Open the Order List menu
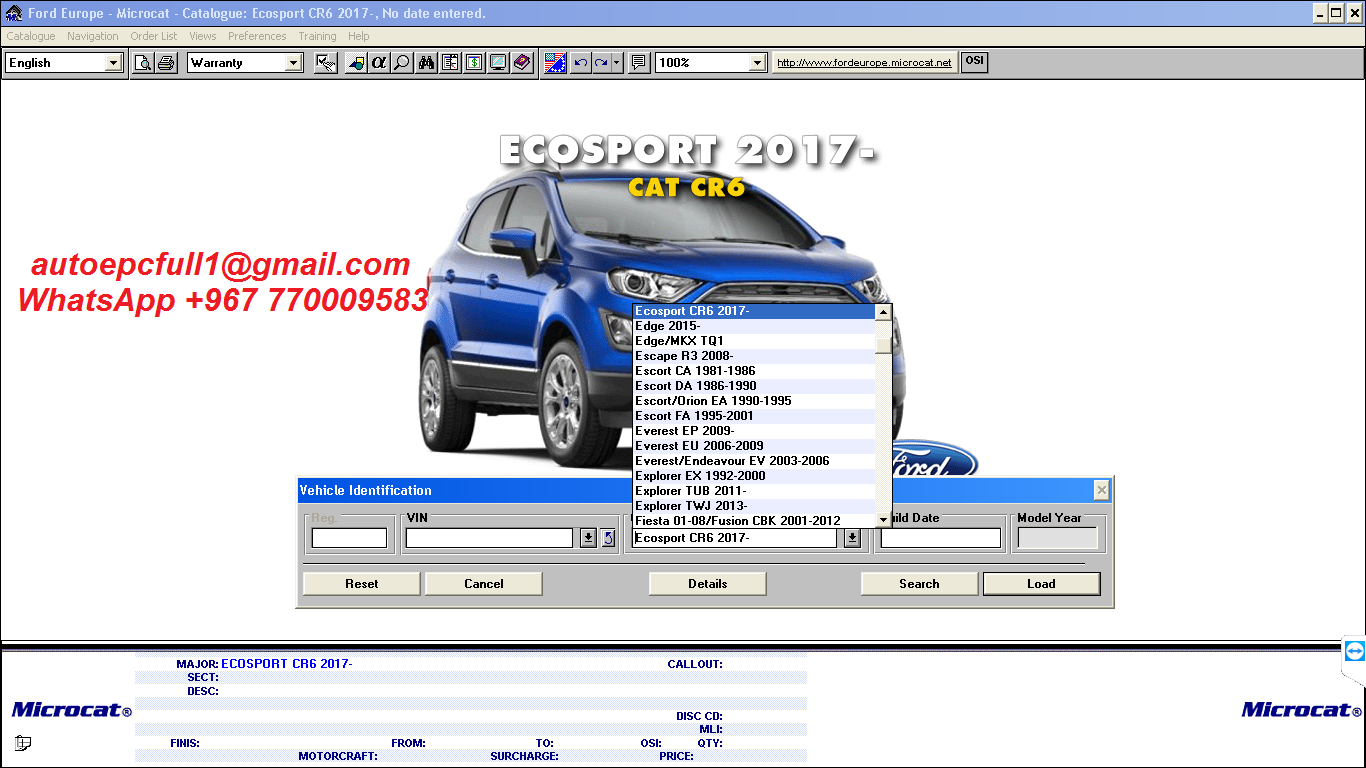 pos(154,36)
